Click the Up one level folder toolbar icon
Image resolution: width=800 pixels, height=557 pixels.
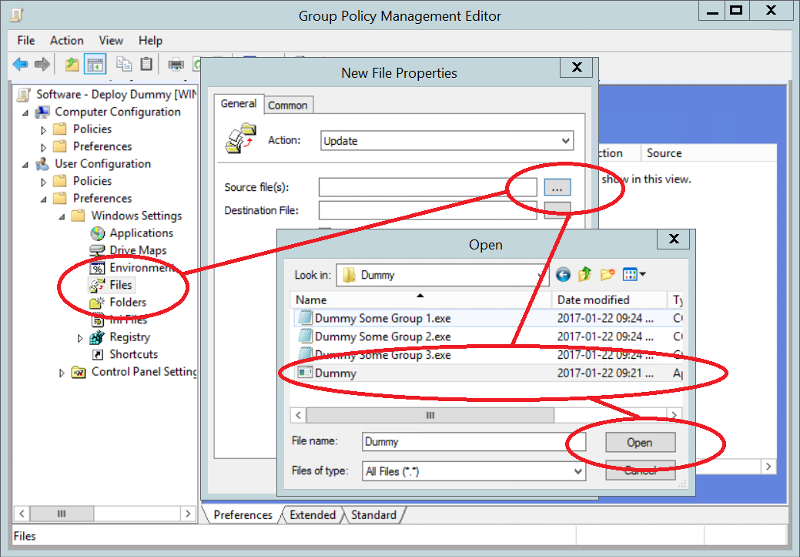click(x=72, y=64)
